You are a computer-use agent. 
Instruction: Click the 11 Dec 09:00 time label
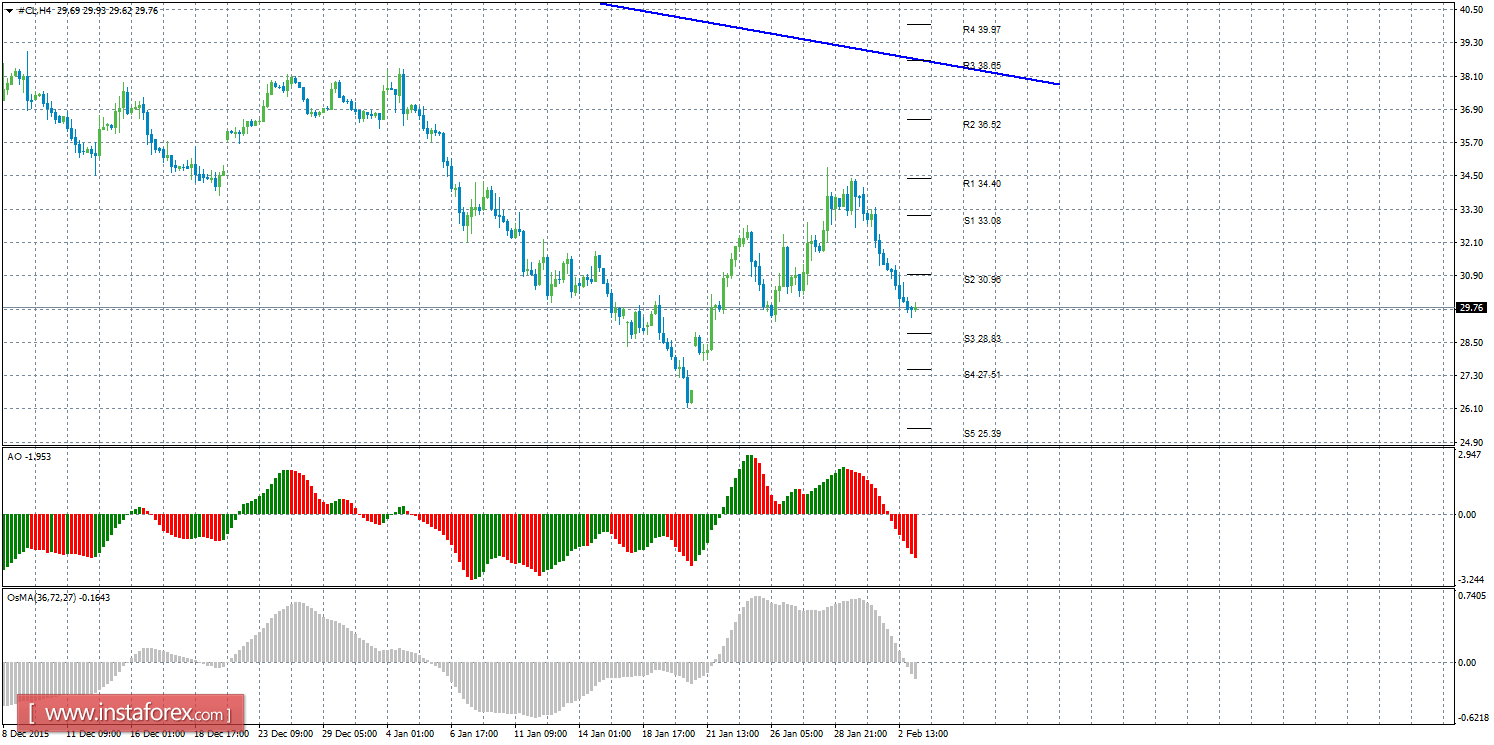[x=94, y=733]
